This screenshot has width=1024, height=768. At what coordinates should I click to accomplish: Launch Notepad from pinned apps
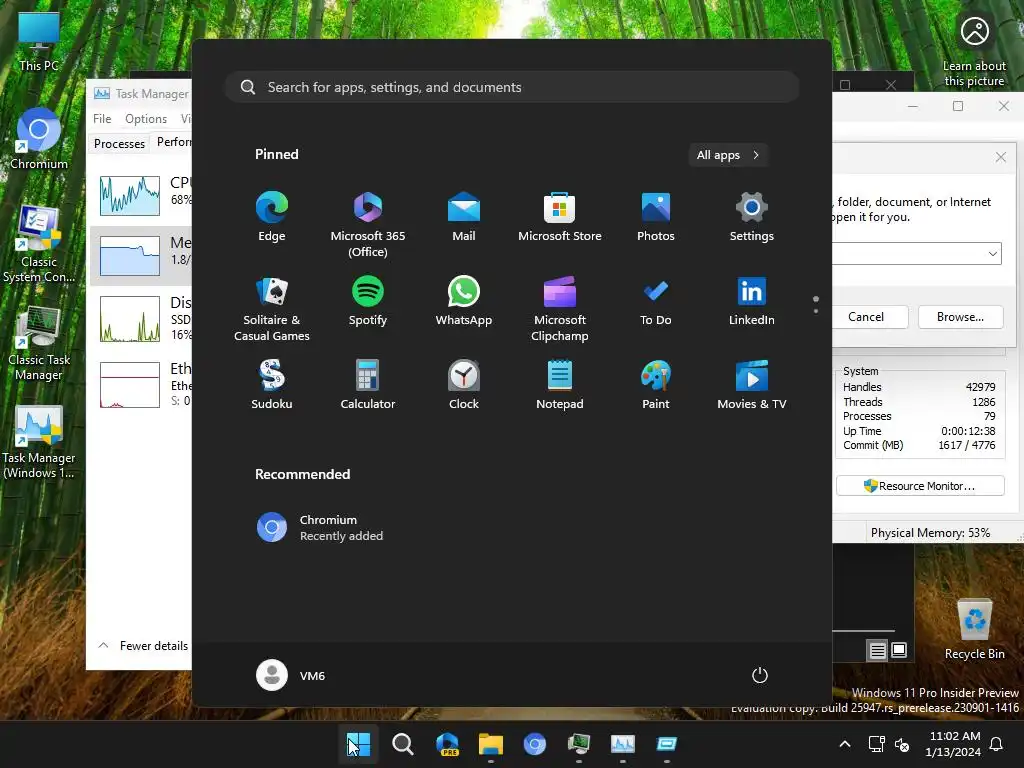click(560, 385)
